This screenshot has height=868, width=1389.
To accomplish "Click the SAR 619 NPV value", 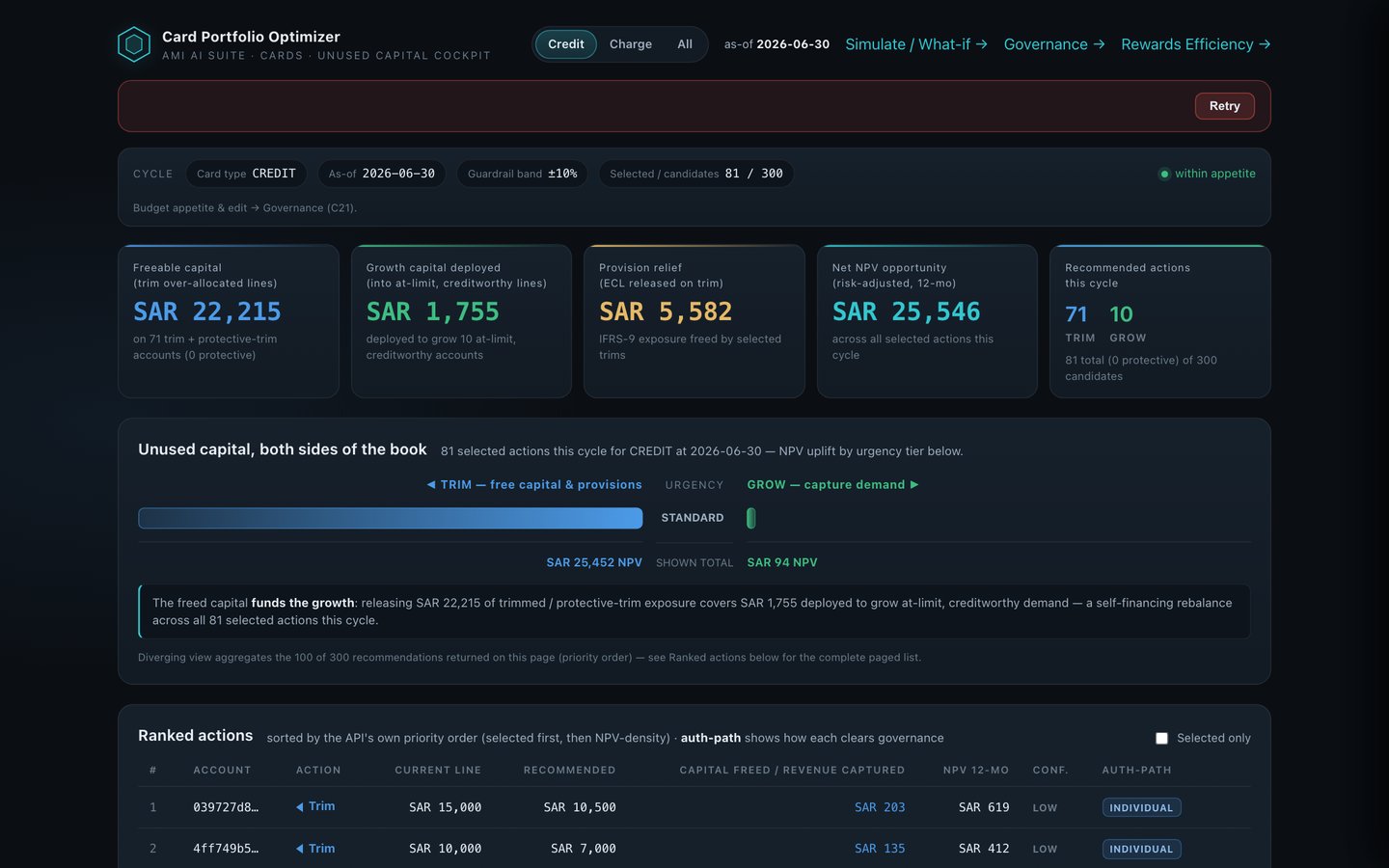I will (984, 807).
